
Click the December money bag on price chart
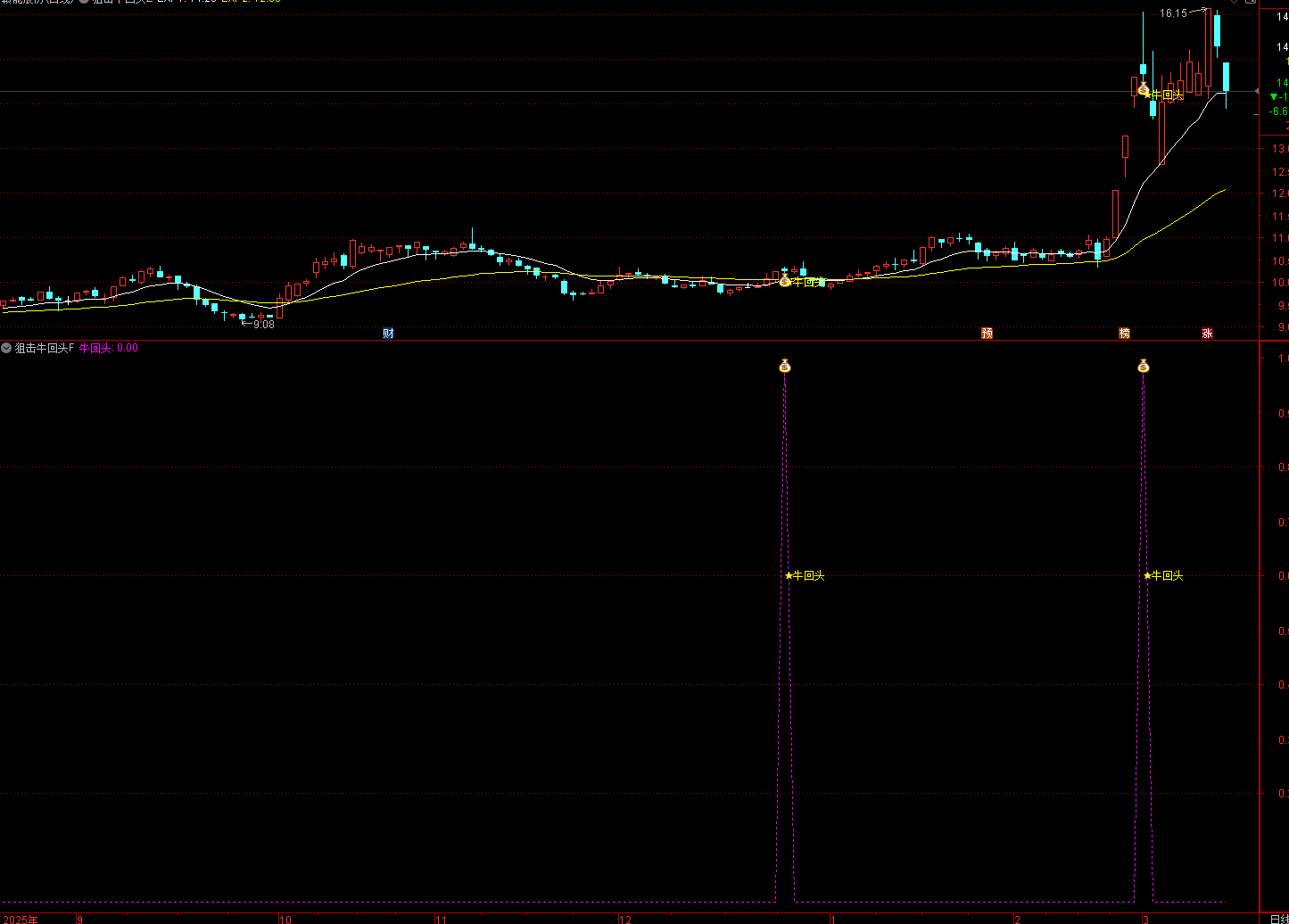point(785,281)
